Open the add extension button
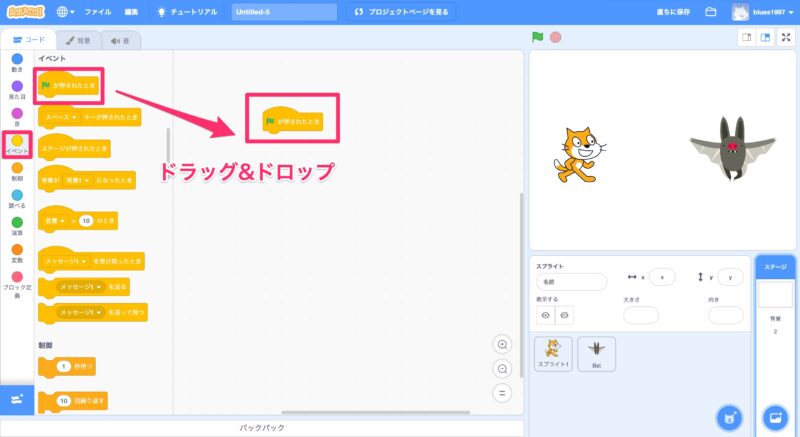Image resolution: width=800 pixels, height=437 pixels. [x=15, y=399]
